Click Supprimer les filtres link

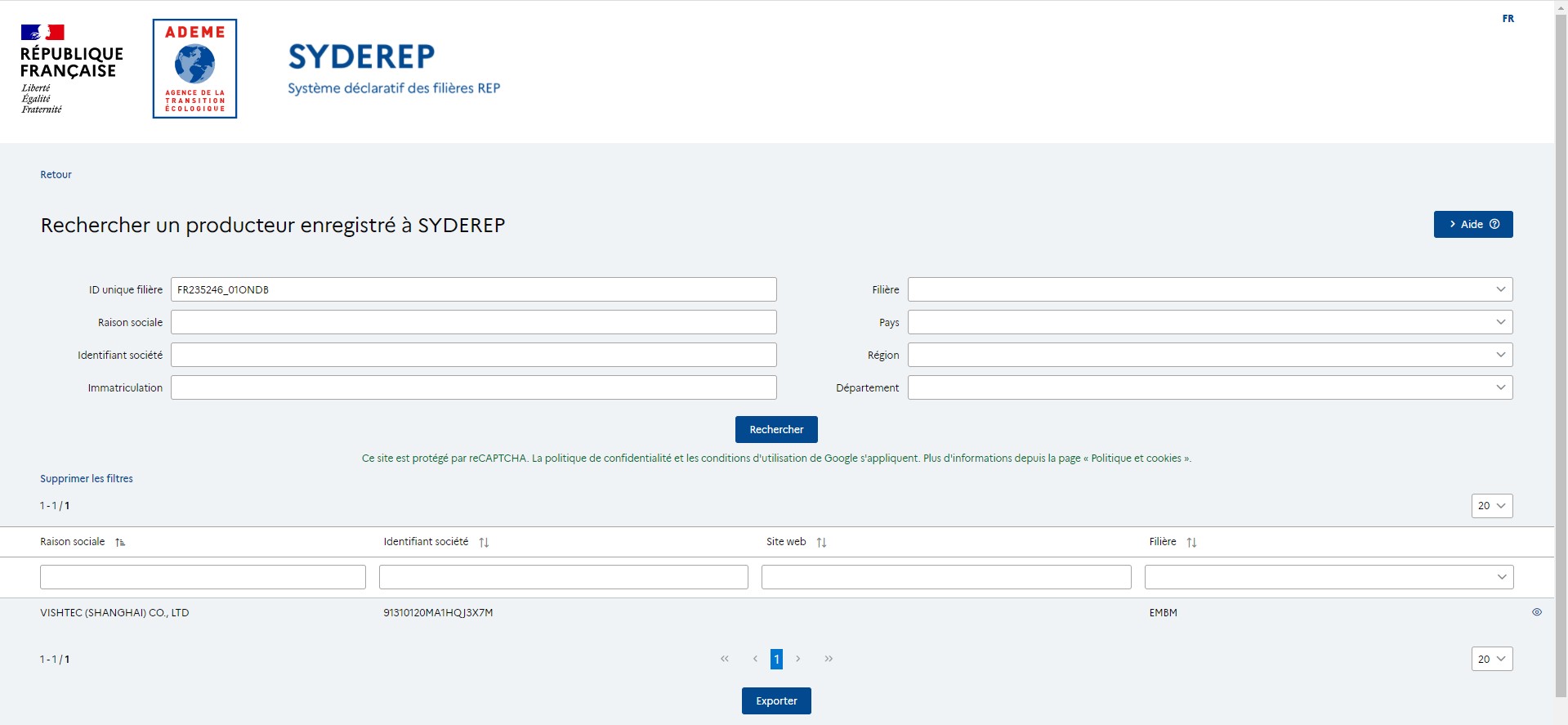[87, 479]
